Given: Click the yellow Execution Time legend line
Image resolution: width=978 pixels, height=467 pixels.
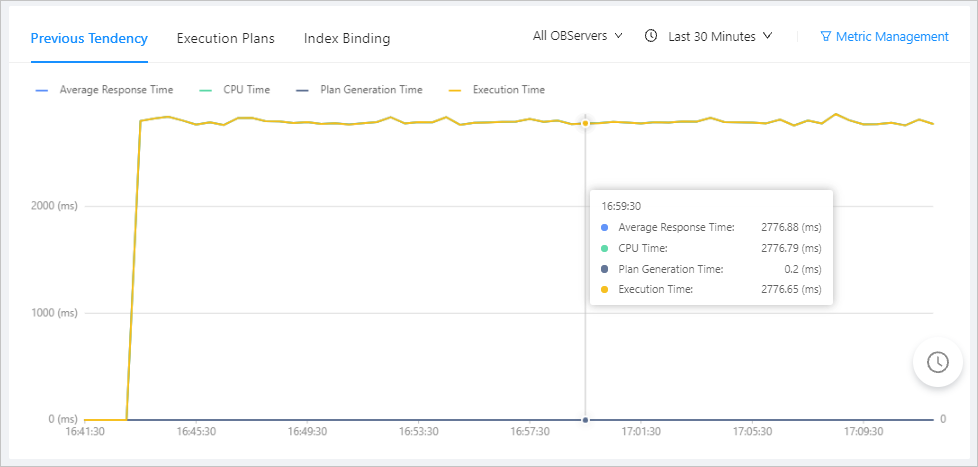Looking at the screenshot, I should tap(455, 90).
